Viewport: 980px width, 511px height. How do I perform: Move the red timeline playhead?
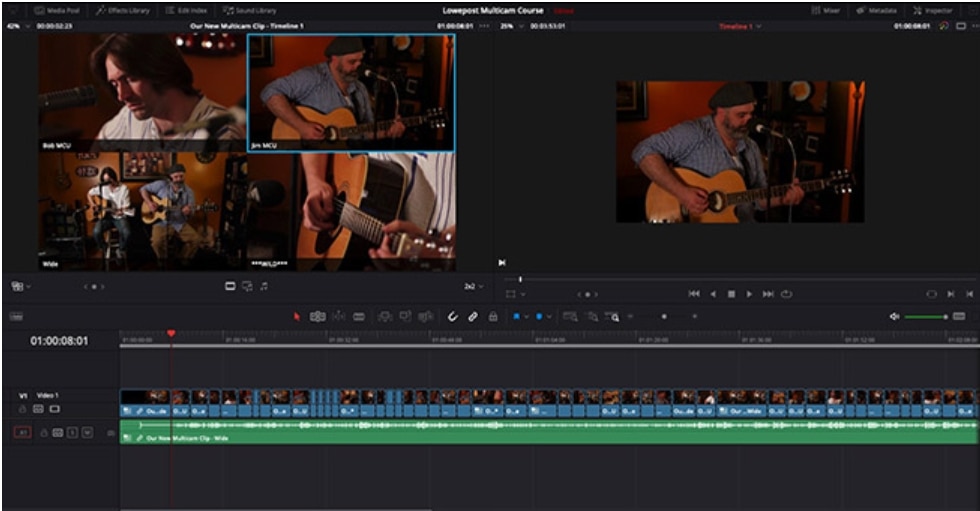tap(171, 334)
